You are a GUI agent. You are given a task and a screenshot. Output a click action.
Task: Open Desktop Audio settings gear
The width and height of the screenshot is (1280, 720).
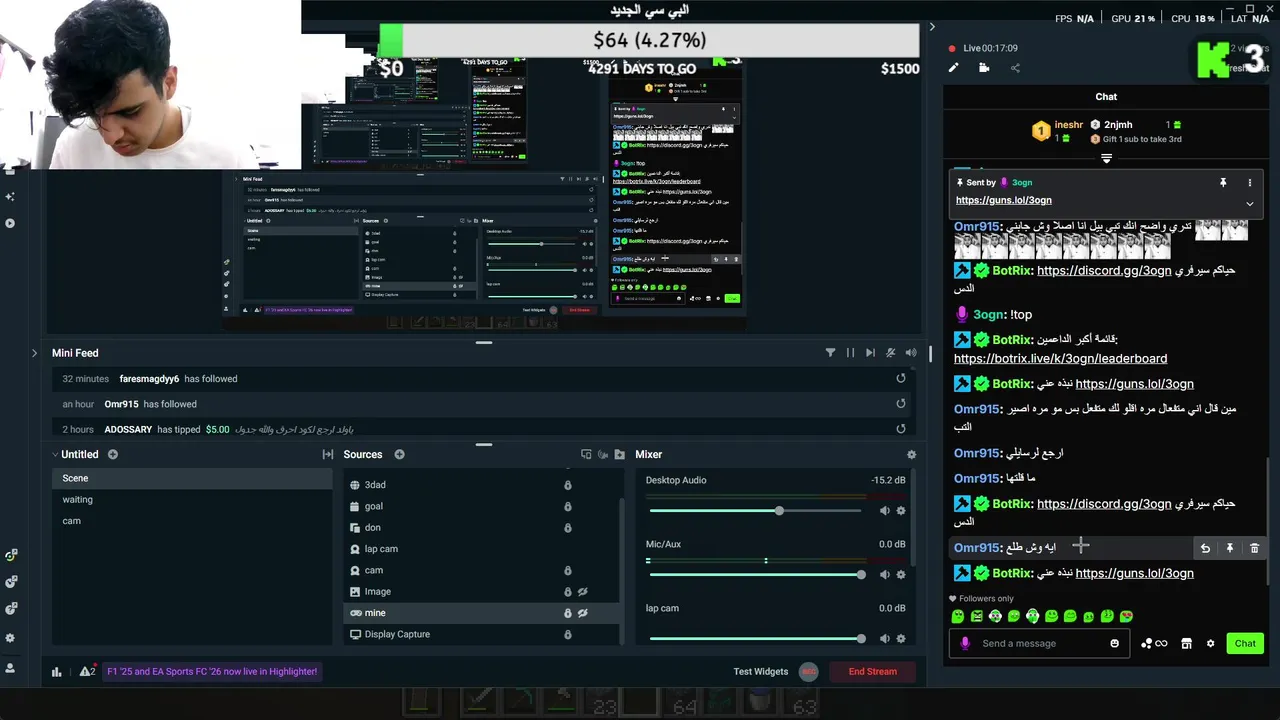901,511
